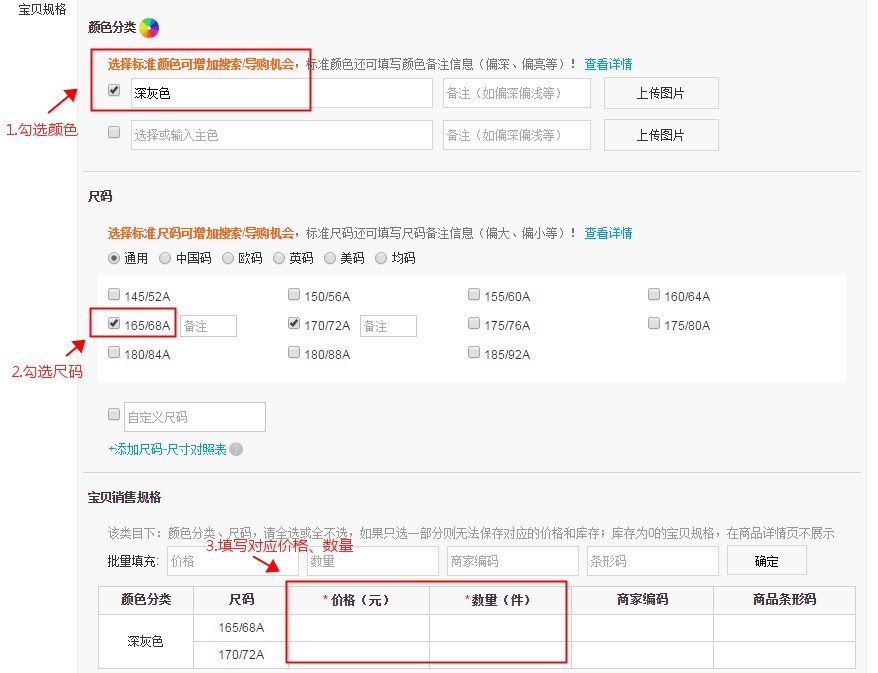Viewport: 878px width, 673px height.
Task: Click the 确定 button for batch fill
Action: coord(767,561)
